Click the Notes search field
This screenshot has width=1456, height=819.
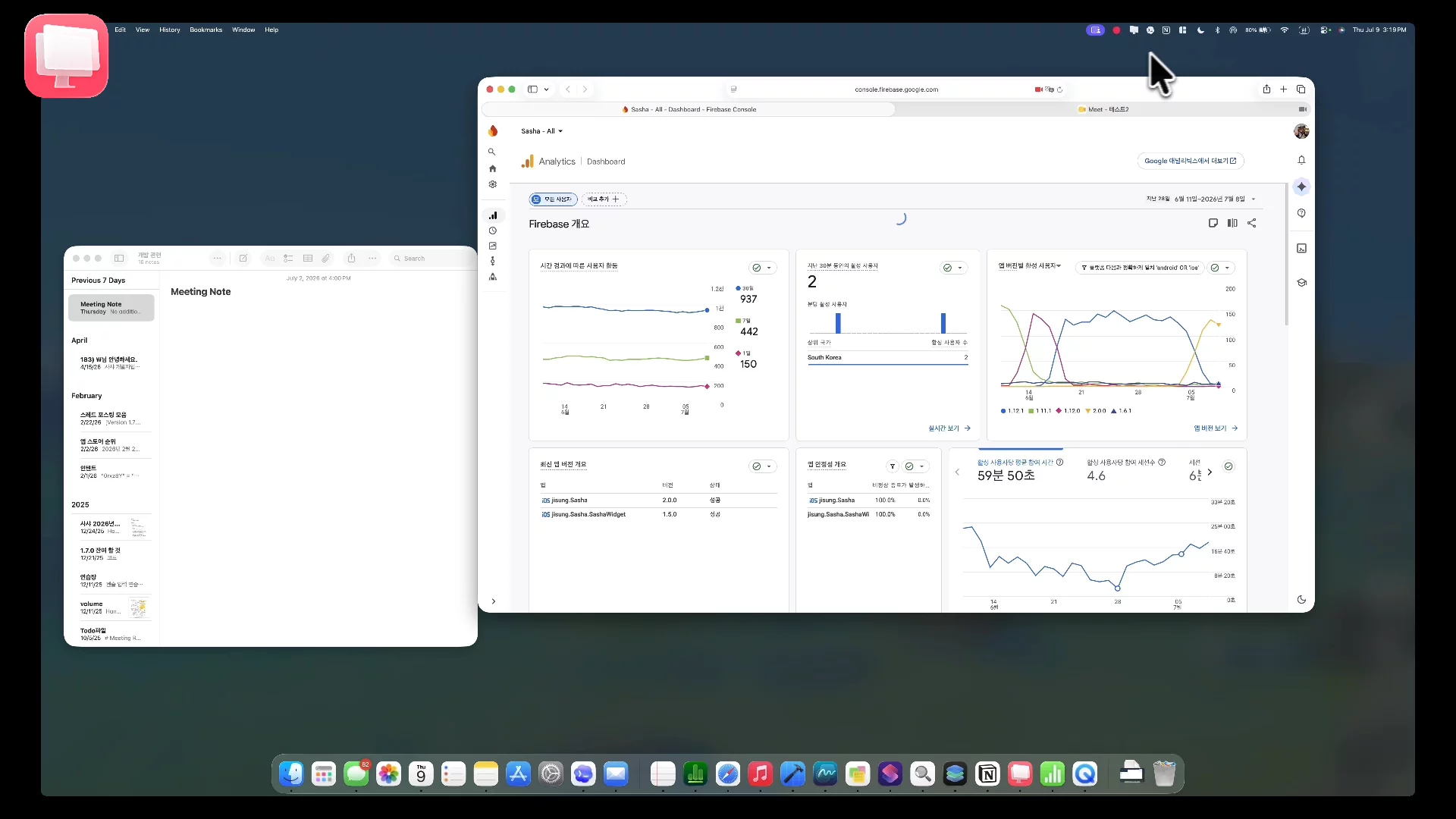point(432,259)
